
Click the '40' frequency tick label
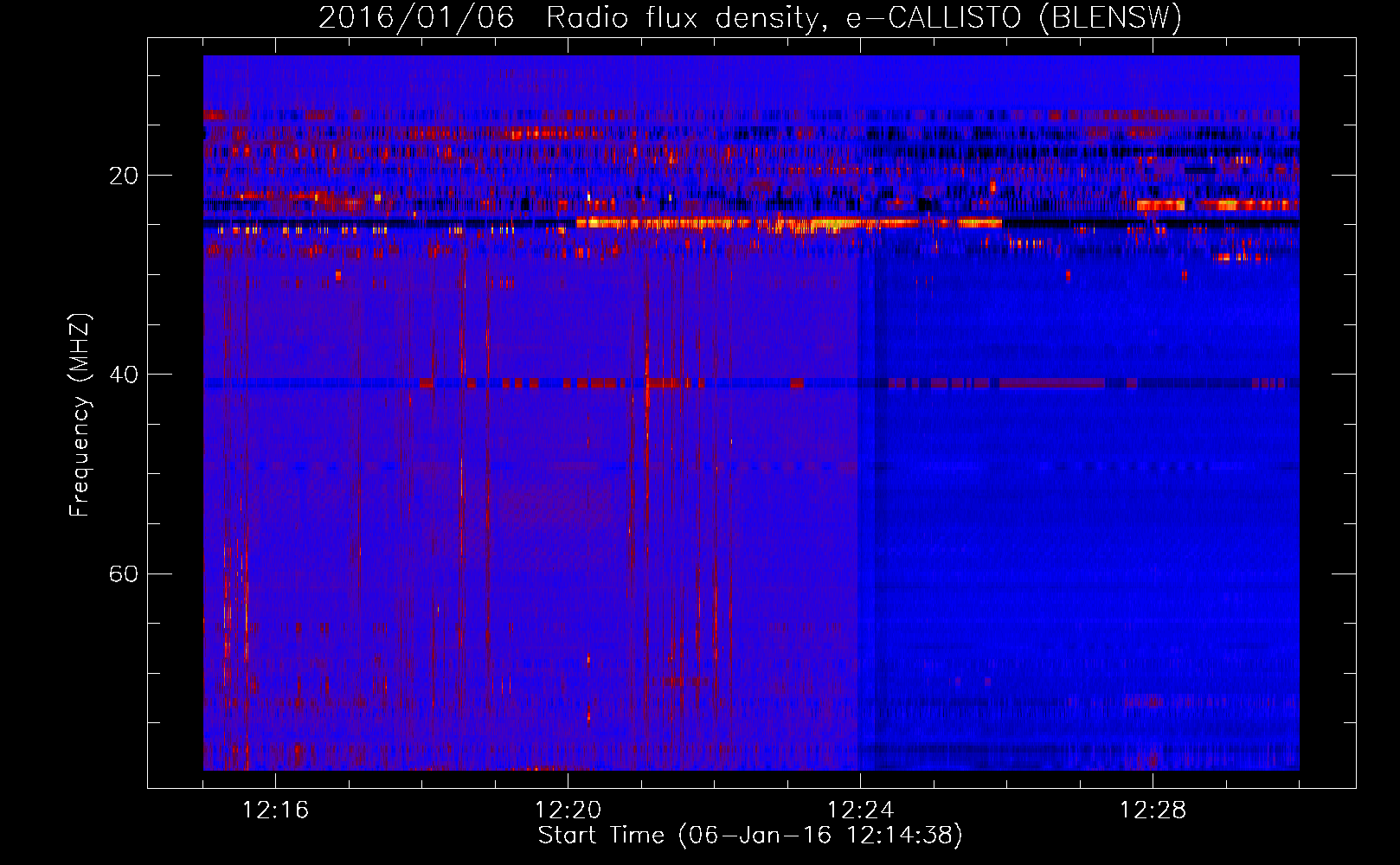coord(124,375)
